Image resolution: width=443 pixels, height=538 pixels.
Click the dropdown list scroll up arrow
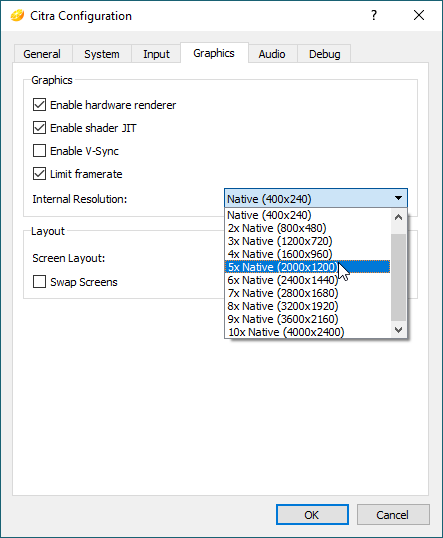398,217
